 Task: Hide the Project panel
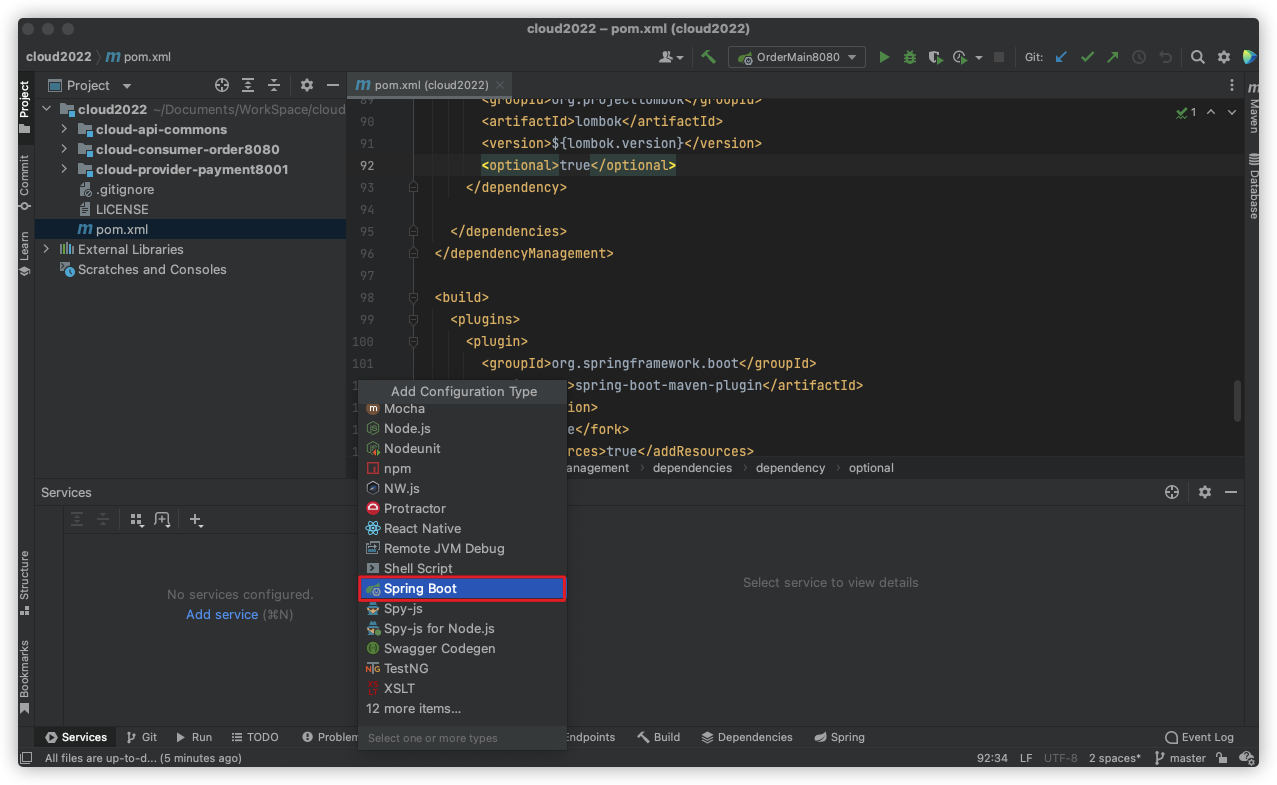coord(332,86)
